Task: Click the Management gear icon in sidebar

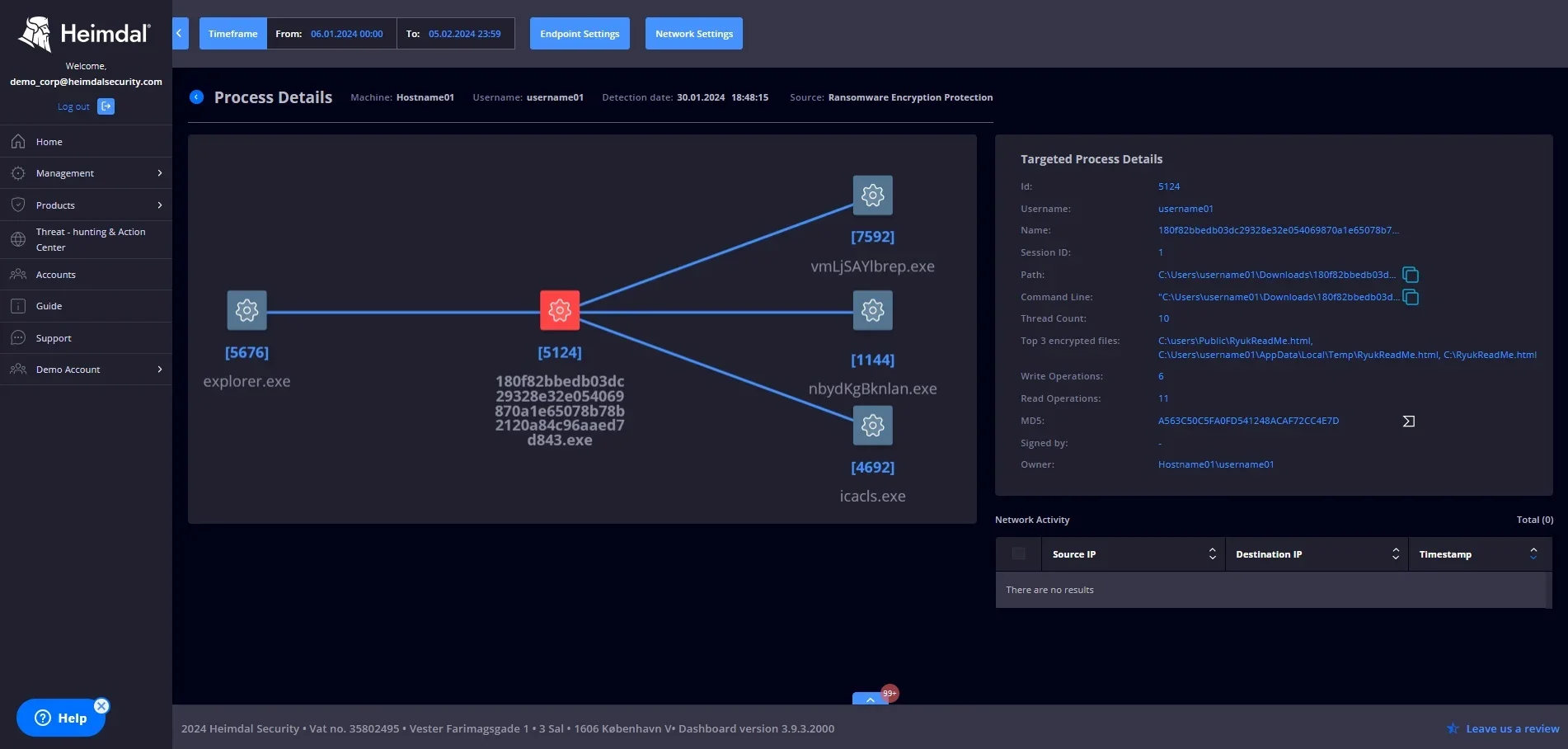Action: coord(18,173)
